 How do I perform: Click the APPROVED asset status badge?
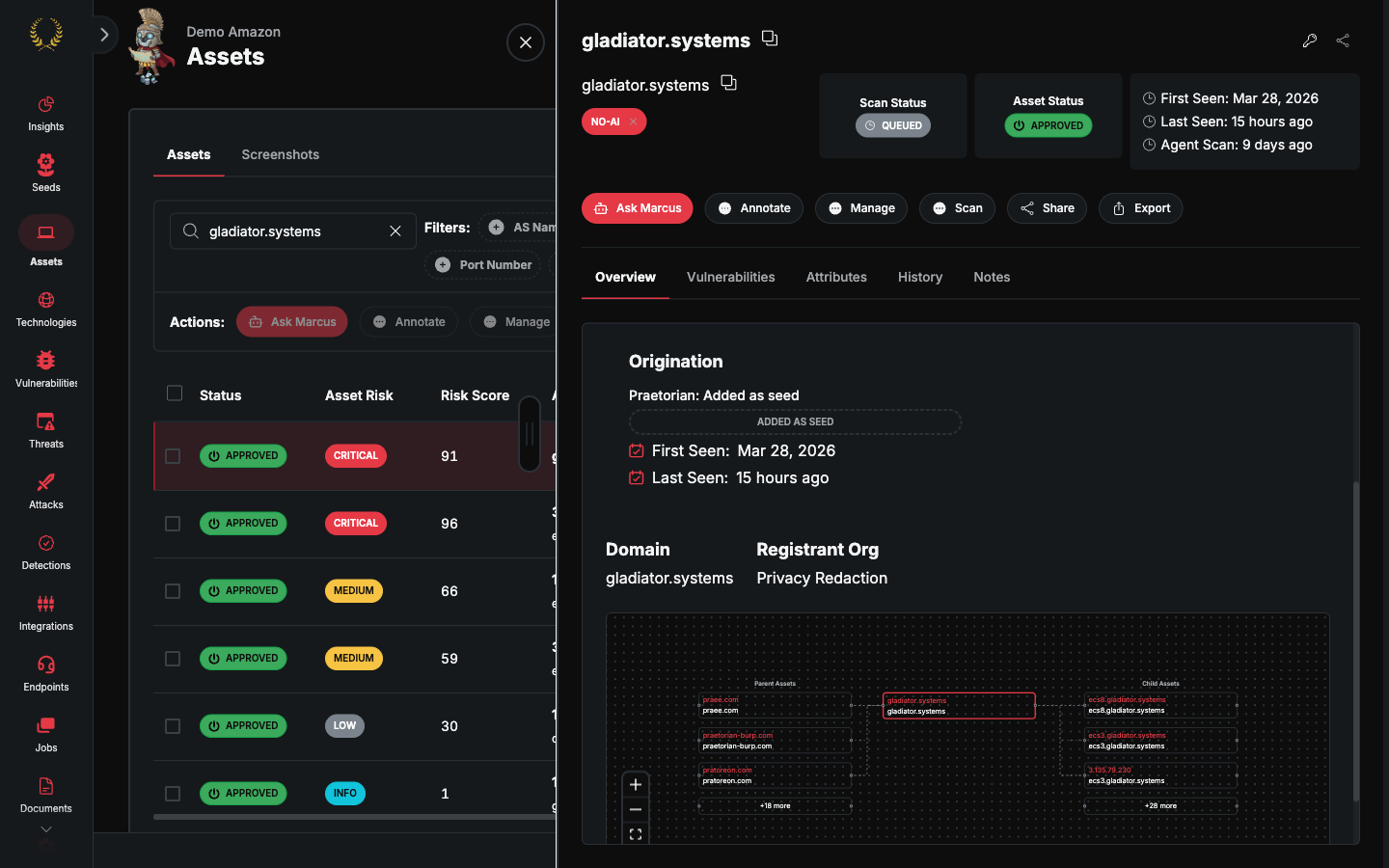[x=1049, y=125]
